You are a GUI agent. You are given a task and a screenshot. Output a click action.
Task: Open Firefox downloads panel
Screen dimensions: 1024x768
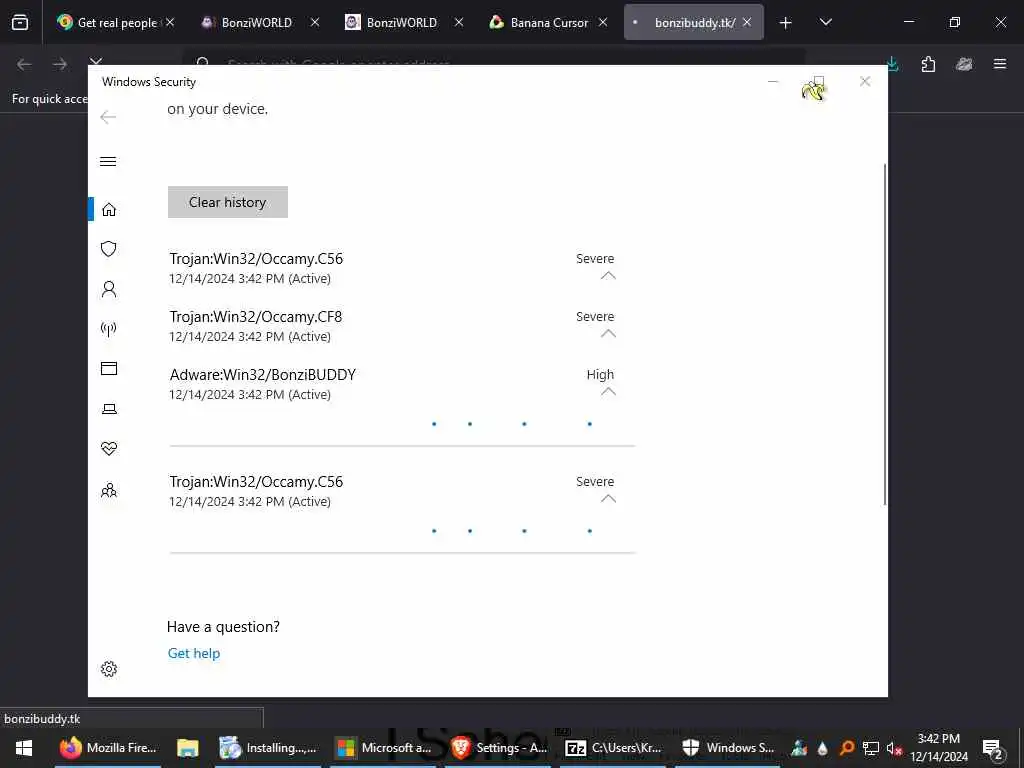pyautogui.click(x=893, y=64)
